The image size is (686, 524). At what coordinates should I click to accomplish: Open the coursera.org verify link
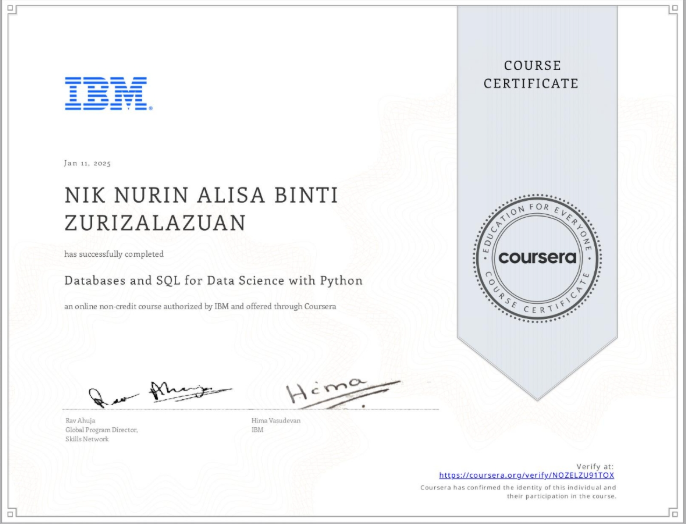[526, 475]
